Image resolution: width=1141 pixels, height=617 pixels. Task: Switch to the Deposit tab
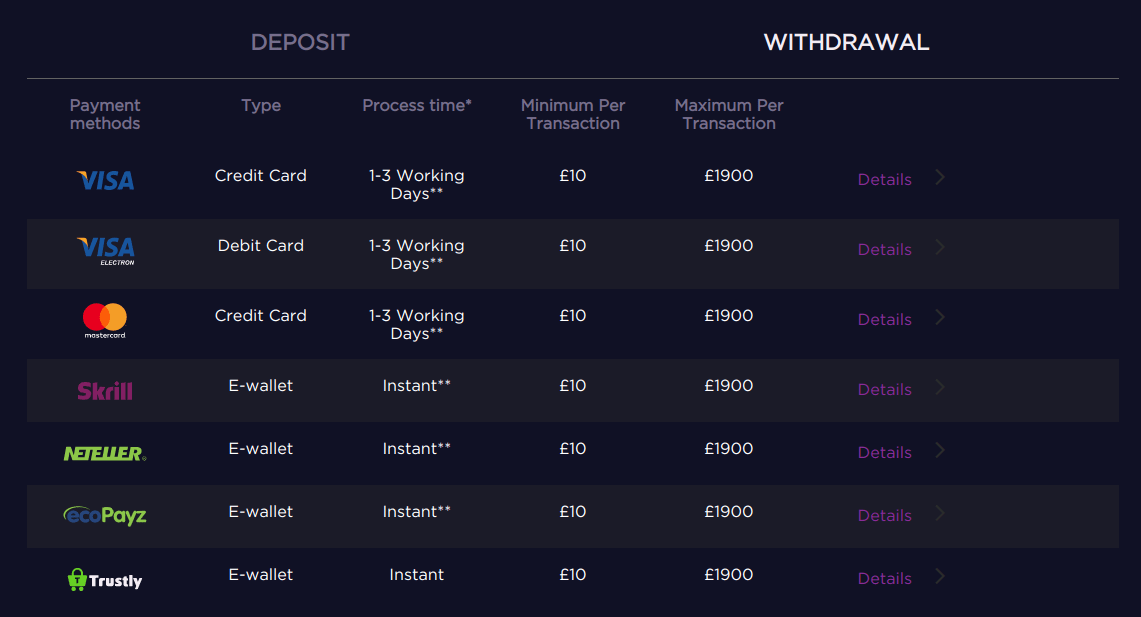coord(300,42)
